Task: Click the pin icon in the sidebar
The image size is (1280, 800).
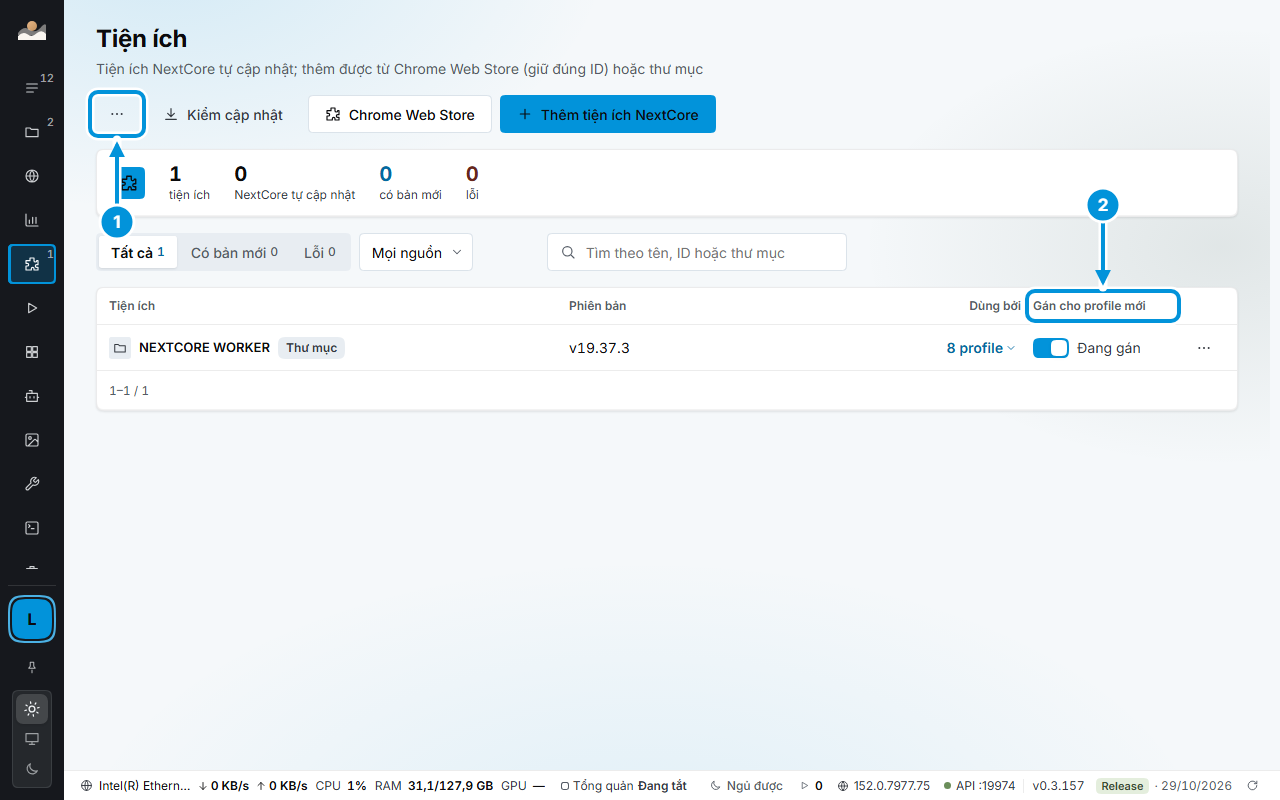Action: point(32,667)
